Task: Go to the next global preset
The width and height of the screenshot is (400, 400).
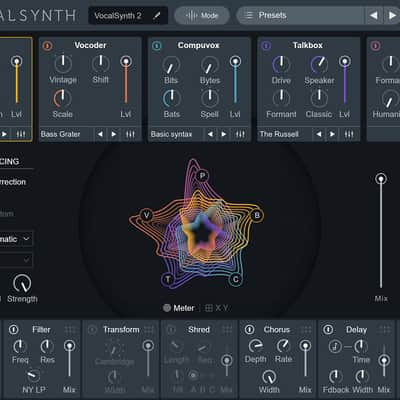Action: [392, 15]
